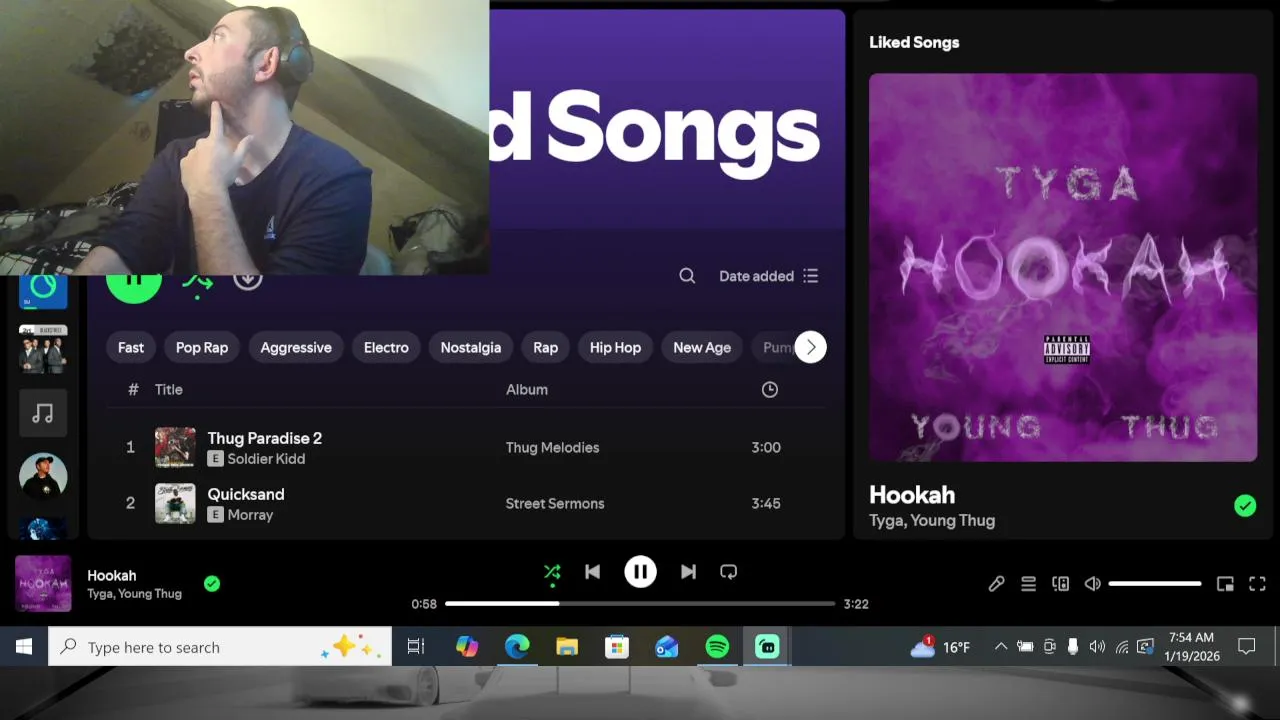The height and width of the screenshot is (720, 1280).
Task: Sort by the Album column header
Action: click(527, 389)
